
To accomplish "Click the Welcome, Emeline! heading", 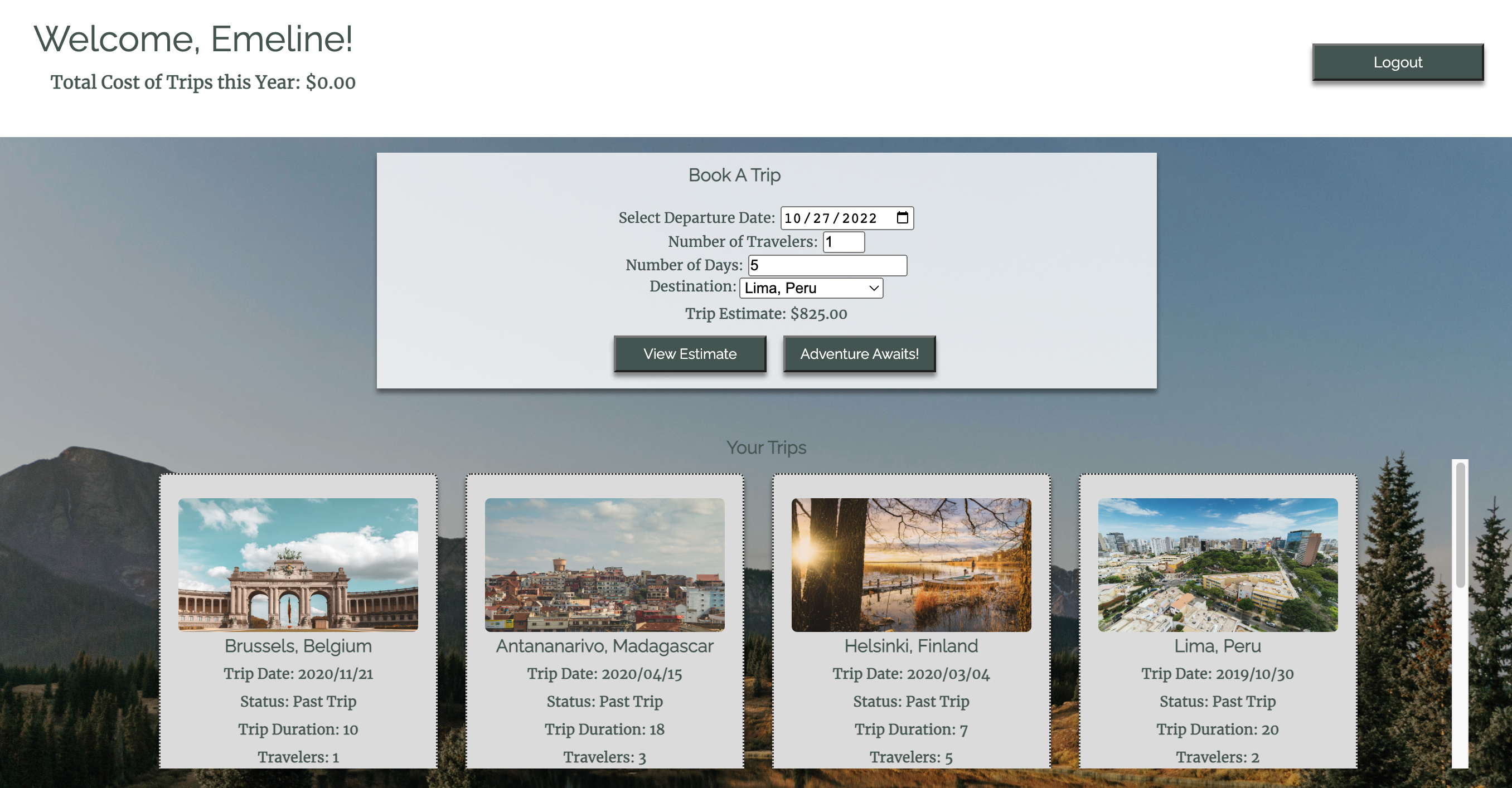I will [193, 38].
